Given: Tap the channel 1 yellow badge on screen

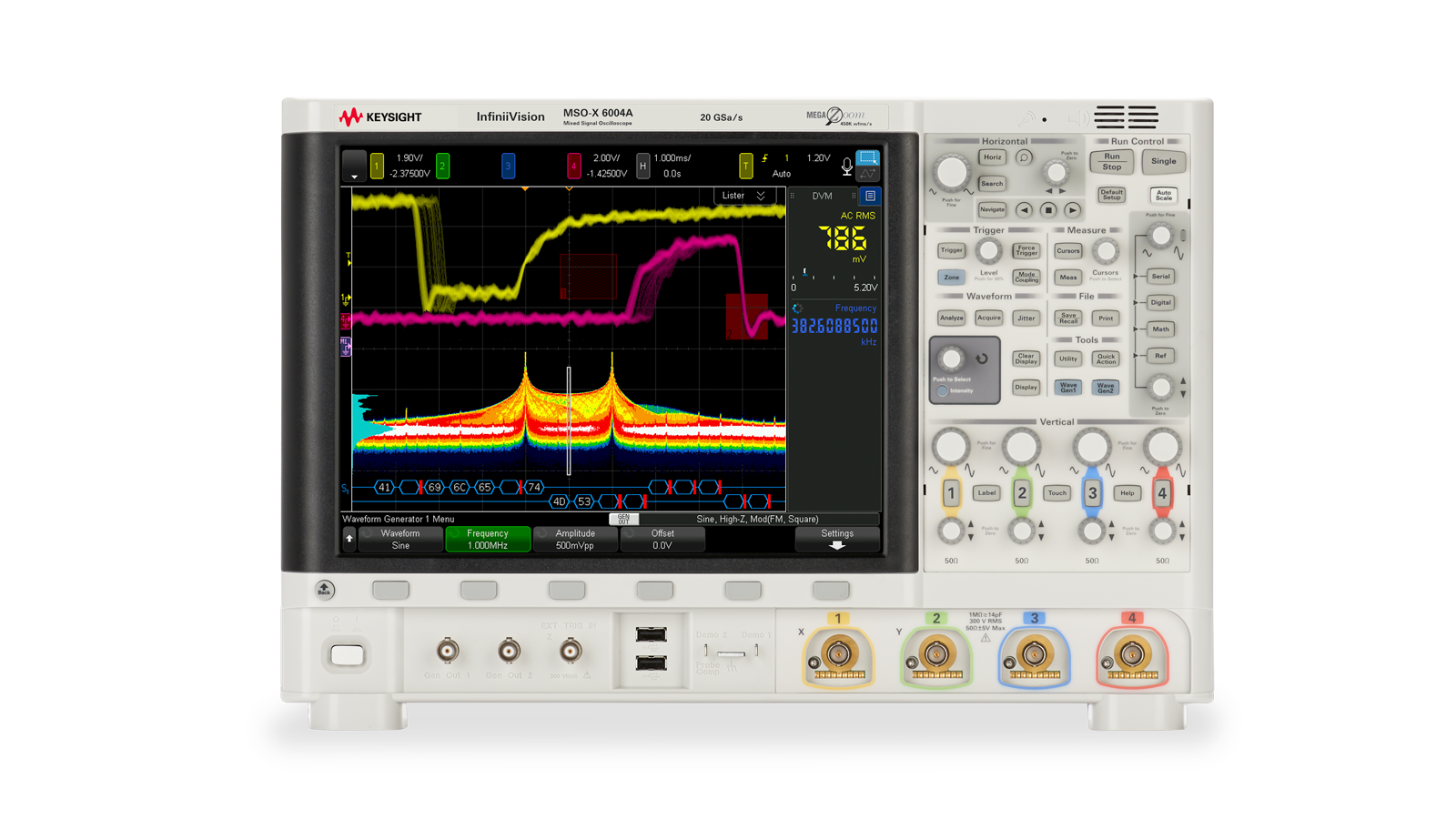Looking at the screenshot, I should click(x=377, y=166).
